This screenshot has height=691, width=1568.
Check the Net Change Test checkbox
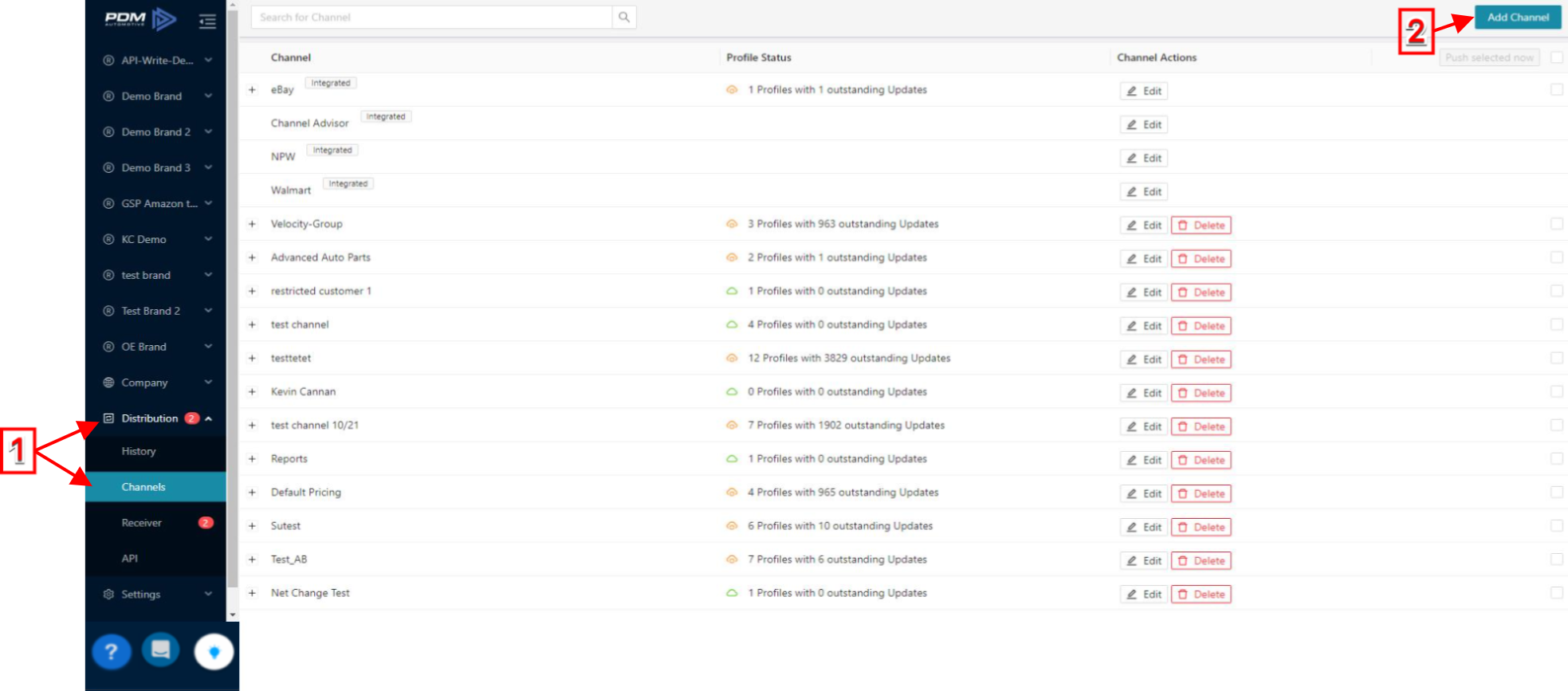(x=1556, y=592)
